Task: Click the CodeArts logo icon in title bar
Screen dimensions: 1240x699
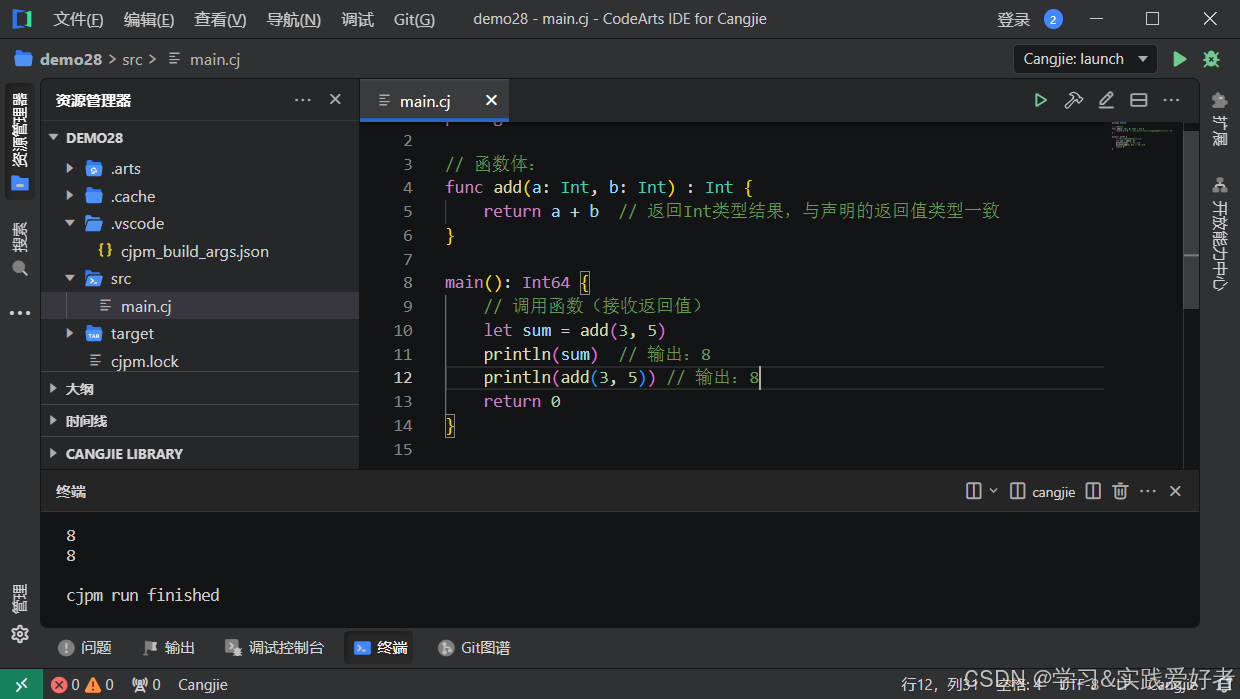Action: pyautogui.click(x=21, y=19)
